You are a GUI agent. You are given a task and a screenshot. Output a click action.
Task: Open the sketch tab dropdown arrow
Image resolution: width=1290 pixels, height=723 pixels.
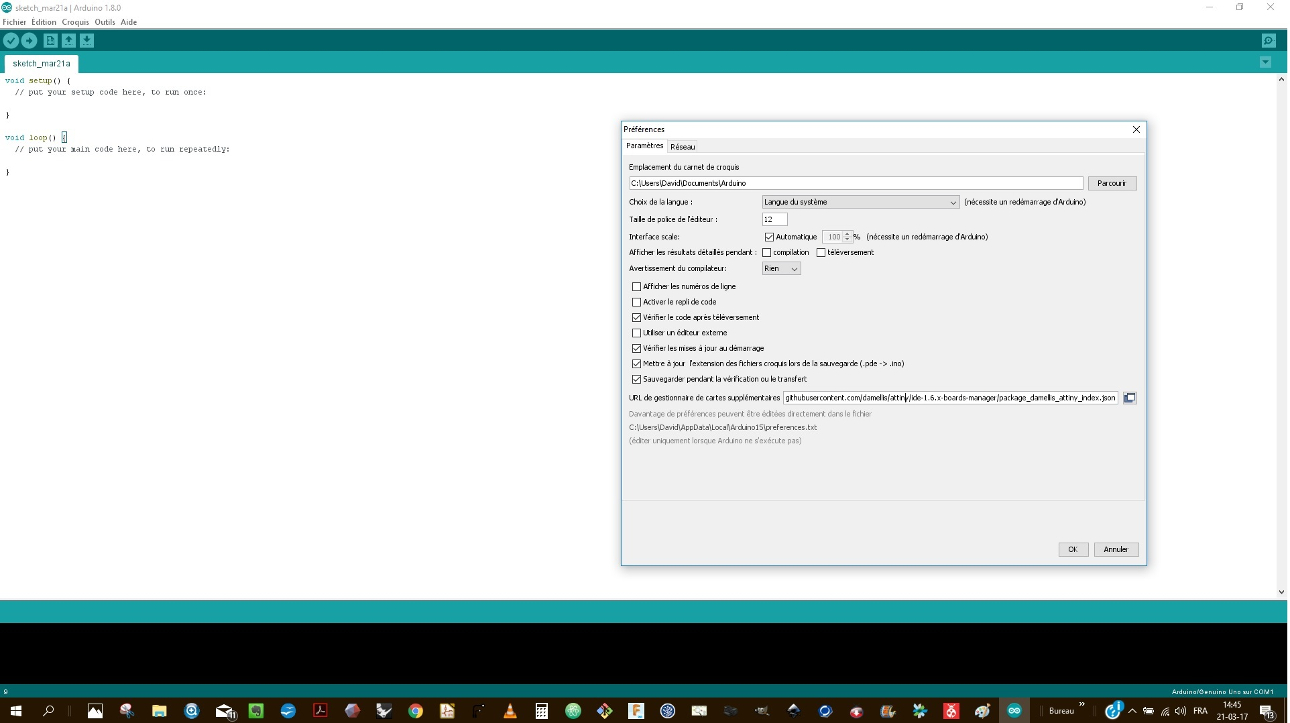[x=1265, y=62]
